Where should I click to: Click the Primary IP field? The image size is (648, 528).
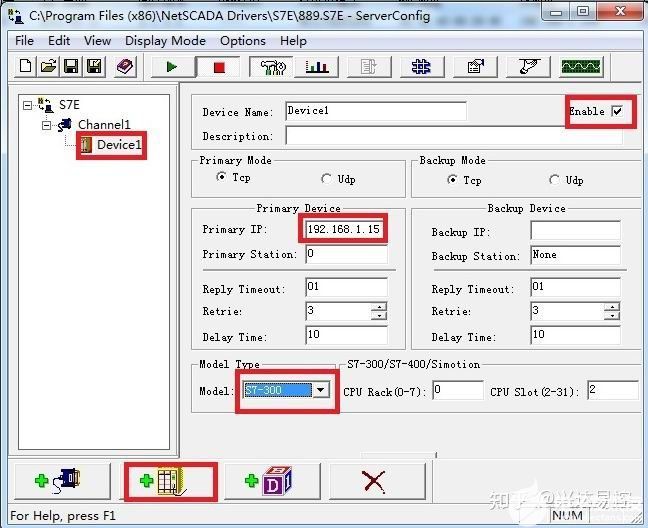tap(346, 229)
